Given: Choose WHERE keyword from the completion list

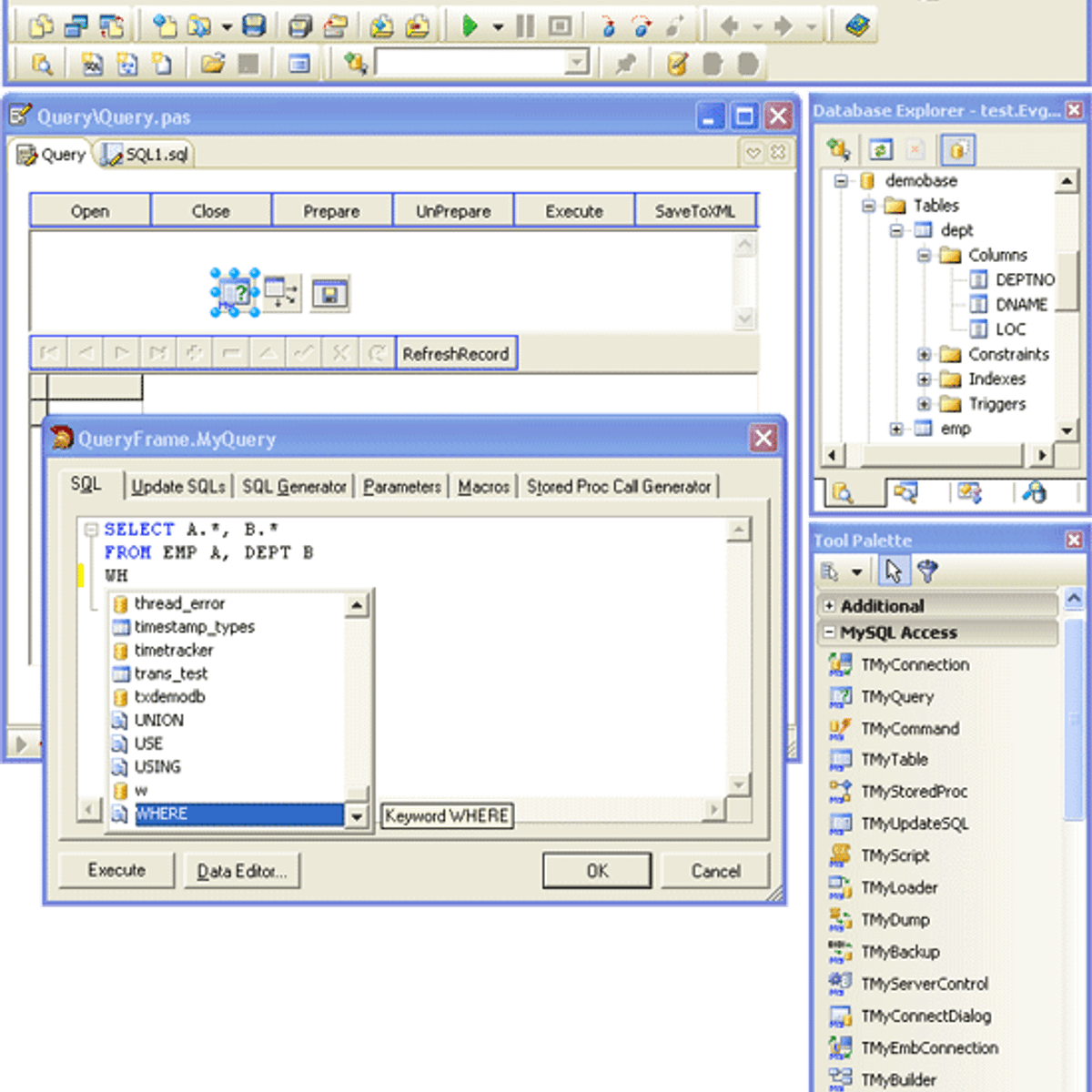Looking at the screenshot, I should [161, 814].
